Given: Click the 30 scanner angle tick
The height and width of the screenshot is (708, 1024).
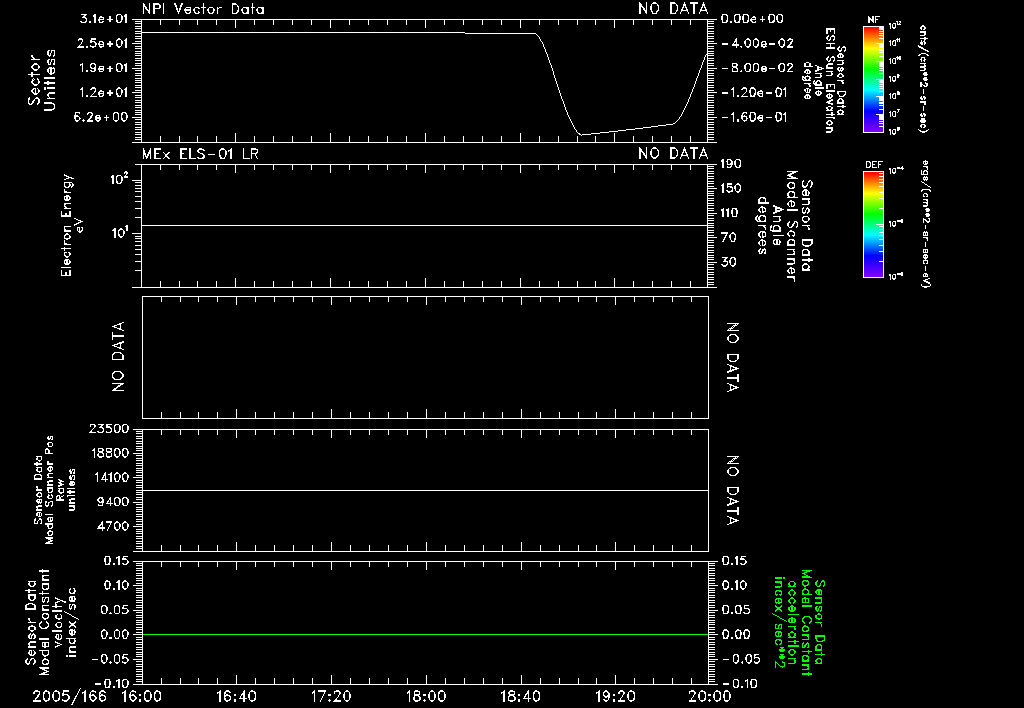Looking at the screenshot, I should pos(728,262).
